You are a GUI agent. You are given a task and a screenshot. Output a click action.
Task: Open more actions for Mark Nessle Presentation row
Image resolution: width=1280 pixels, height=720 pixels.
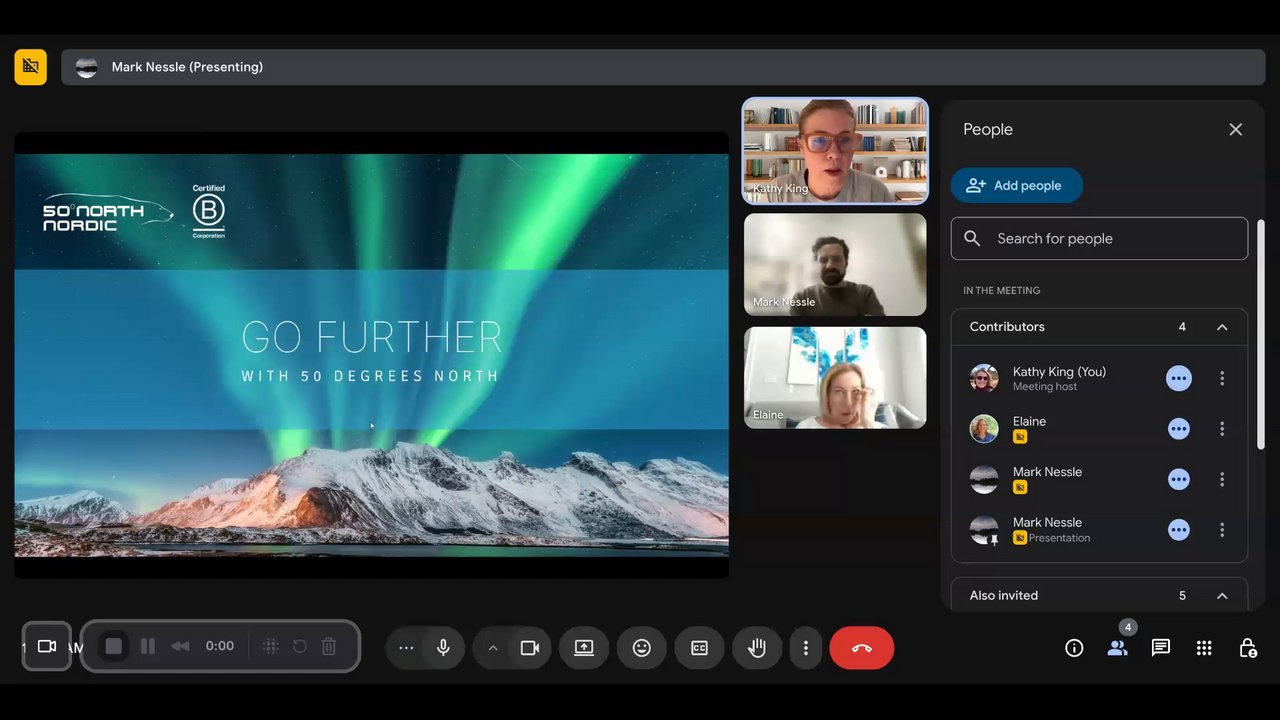[x=1222, y=530]
